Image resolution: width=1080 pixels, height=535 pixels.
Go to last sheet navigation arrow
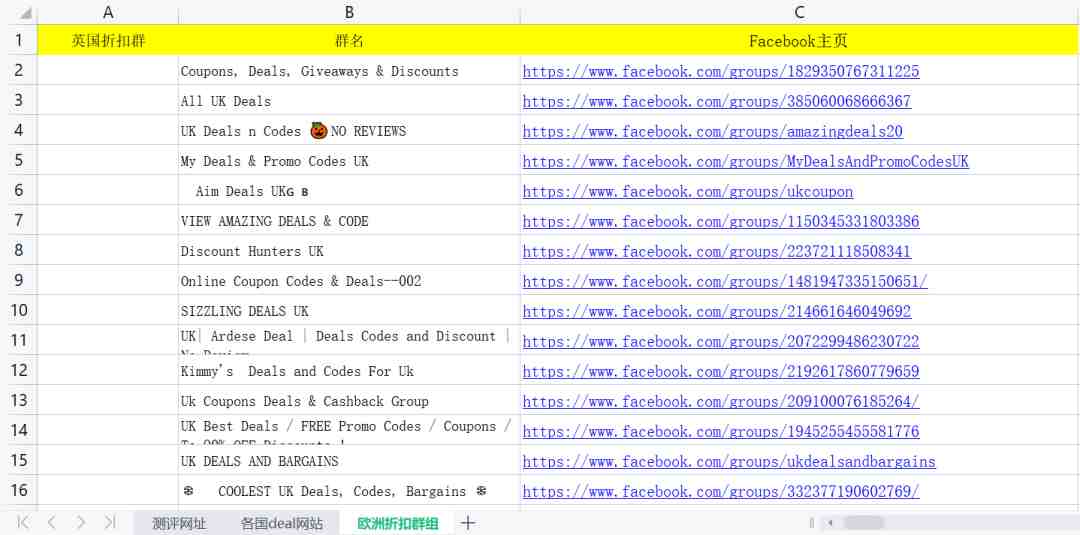point(110,523)
